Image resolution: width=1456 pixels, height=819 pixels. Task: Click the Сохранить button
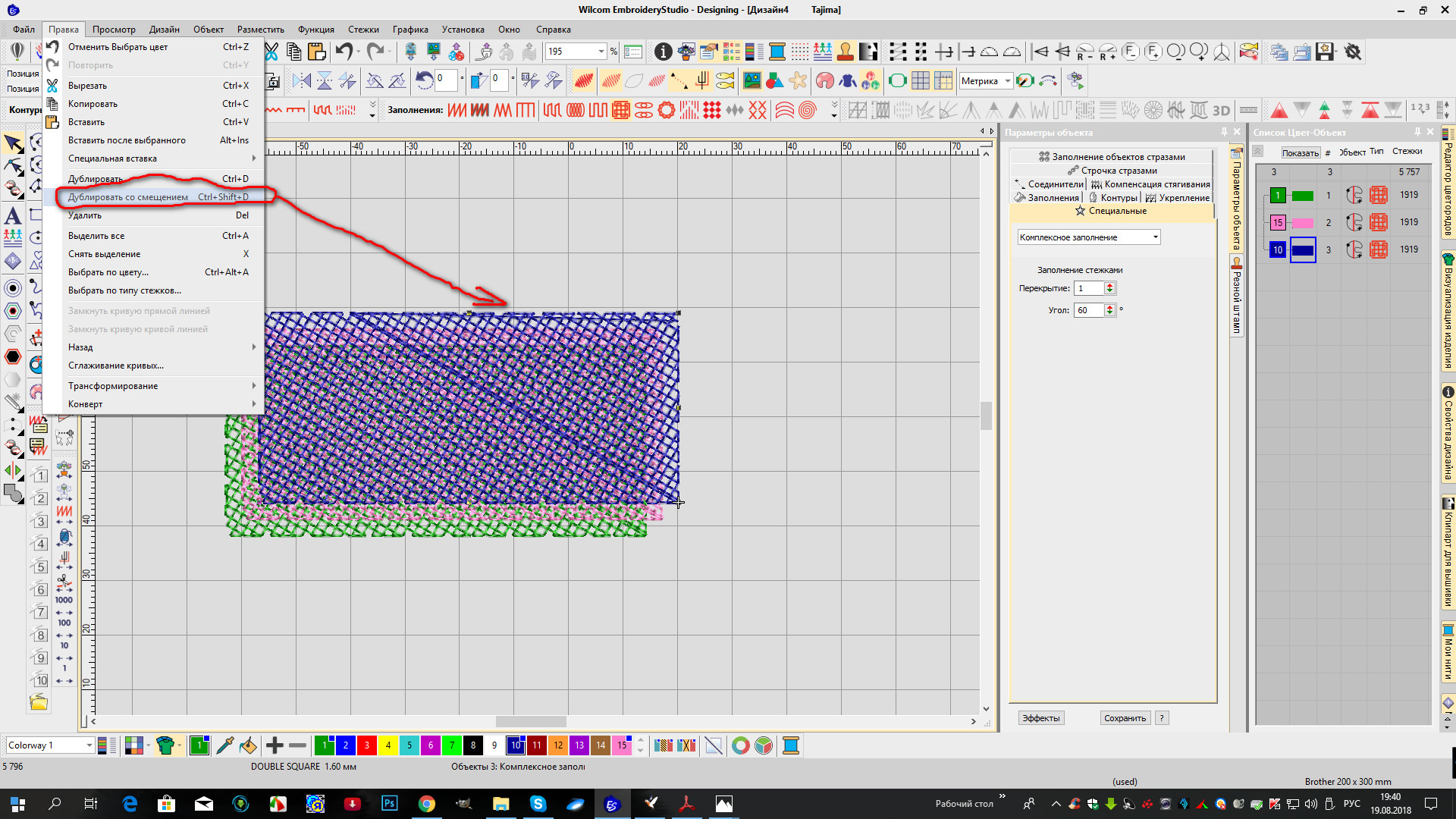(x=1125, y=718)
